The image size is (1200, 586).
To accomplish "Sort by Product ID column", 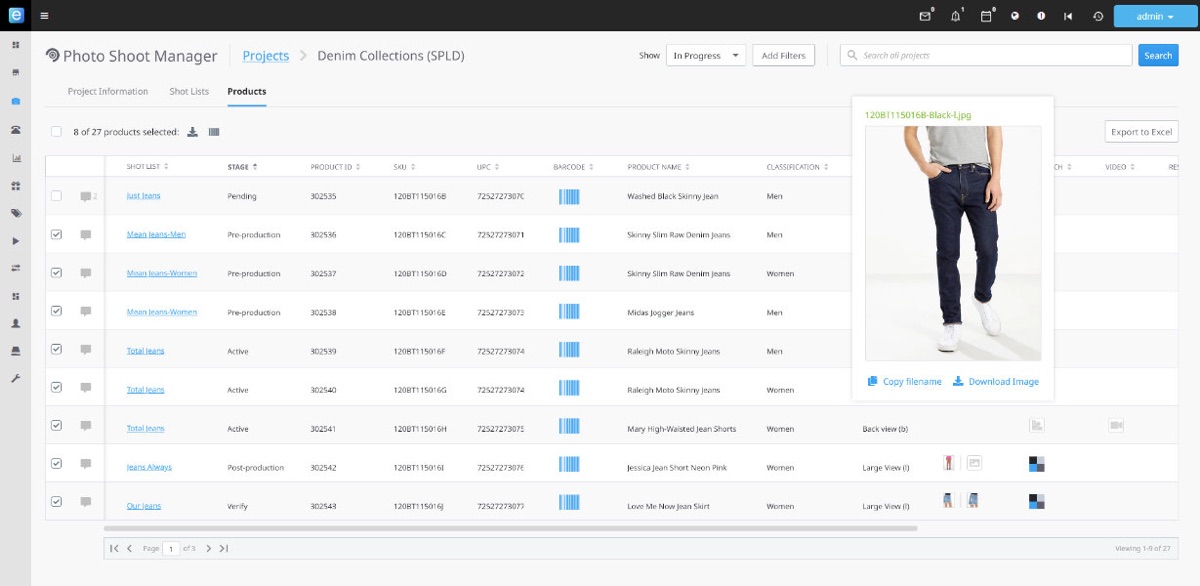I will pyautogui.click(x=335, y=167).
